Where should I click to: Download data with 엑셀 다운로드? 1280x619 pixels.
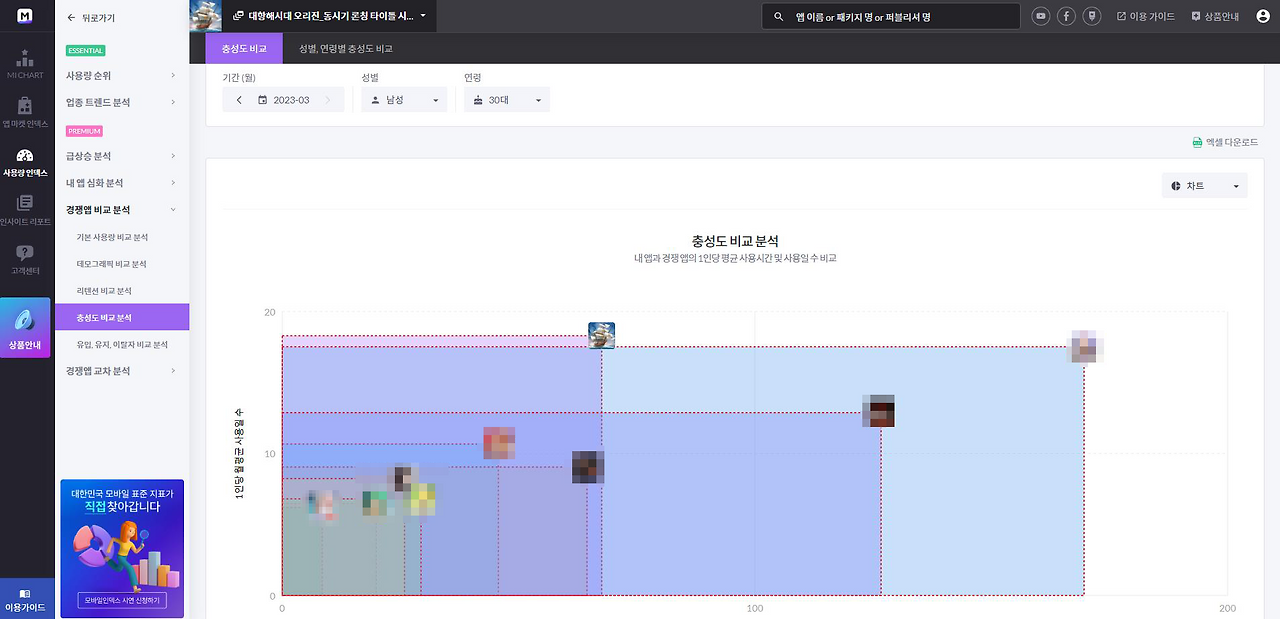tap(1225, 142)
